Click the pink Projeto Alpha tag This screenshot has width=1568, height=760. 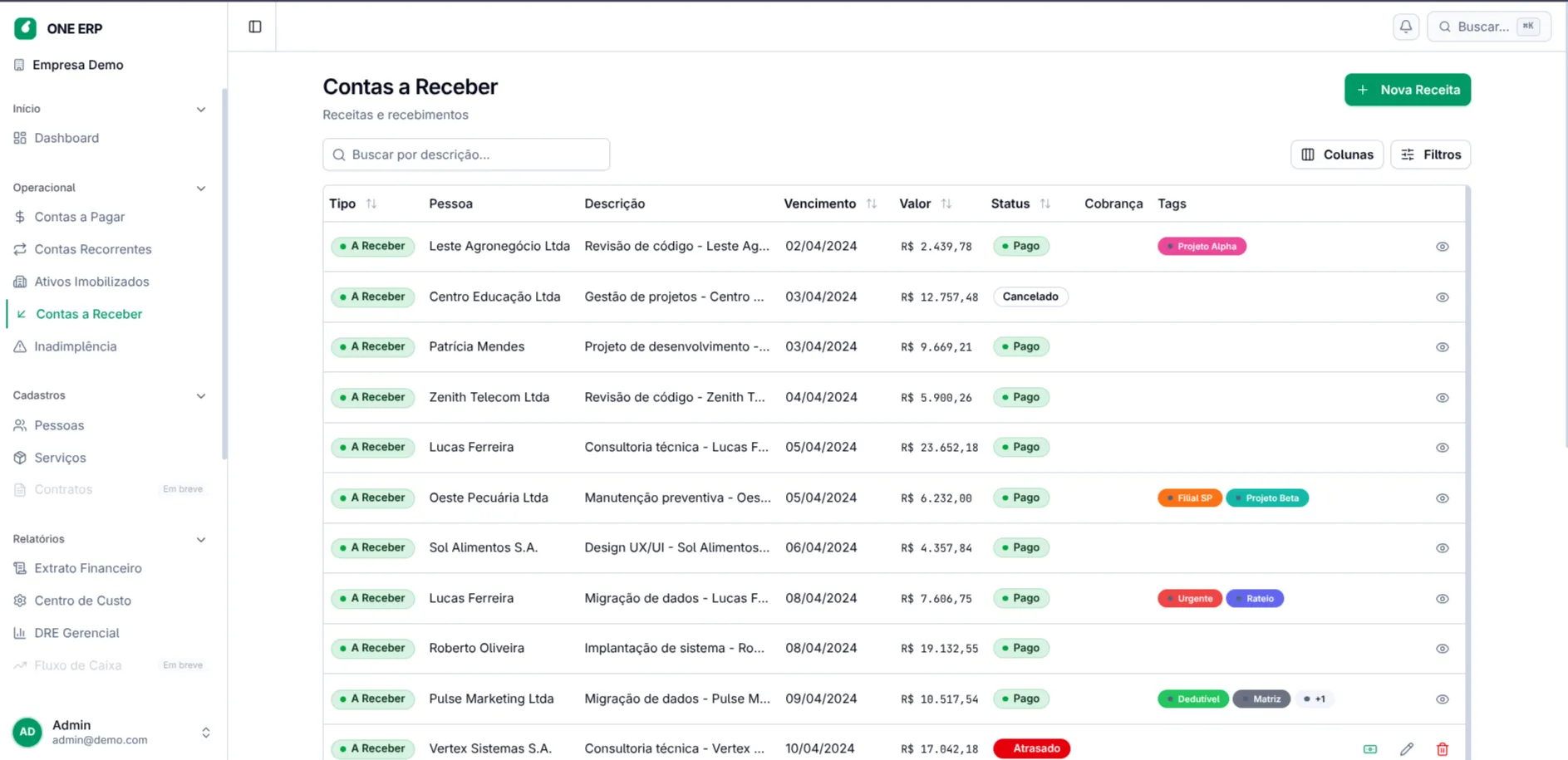click(x=1202, y=247)
